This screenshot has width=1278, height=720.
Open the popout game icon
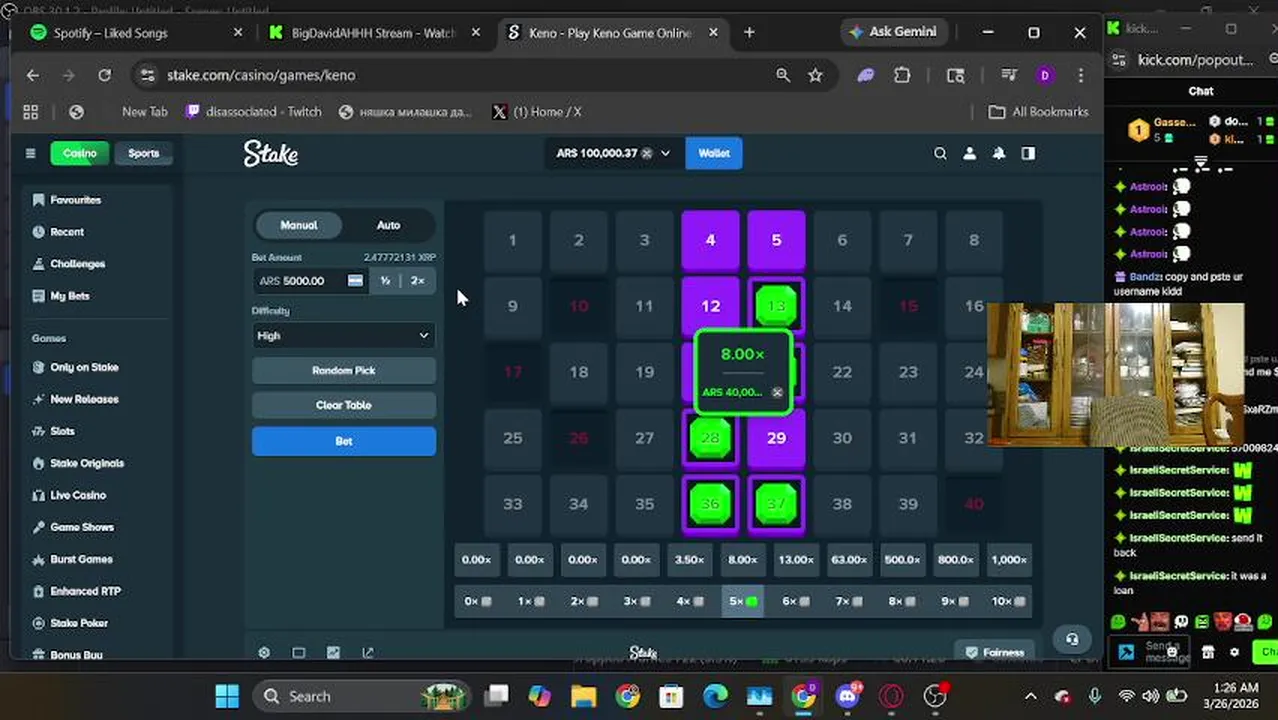click(368, 652)
